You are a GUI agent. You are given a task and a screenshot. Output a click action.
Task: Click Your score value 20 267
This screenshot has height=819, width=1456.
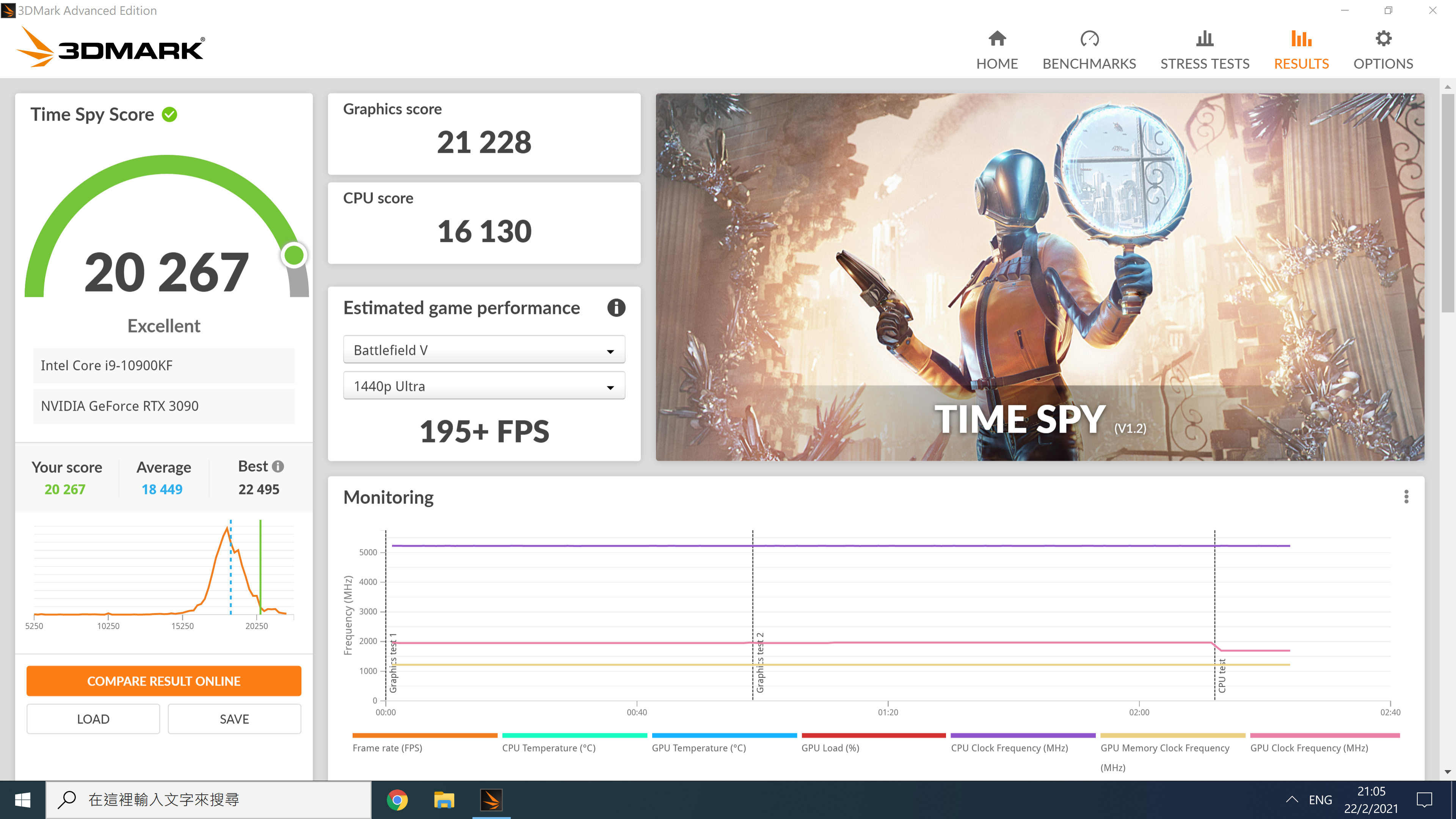(x=65, y=490)
